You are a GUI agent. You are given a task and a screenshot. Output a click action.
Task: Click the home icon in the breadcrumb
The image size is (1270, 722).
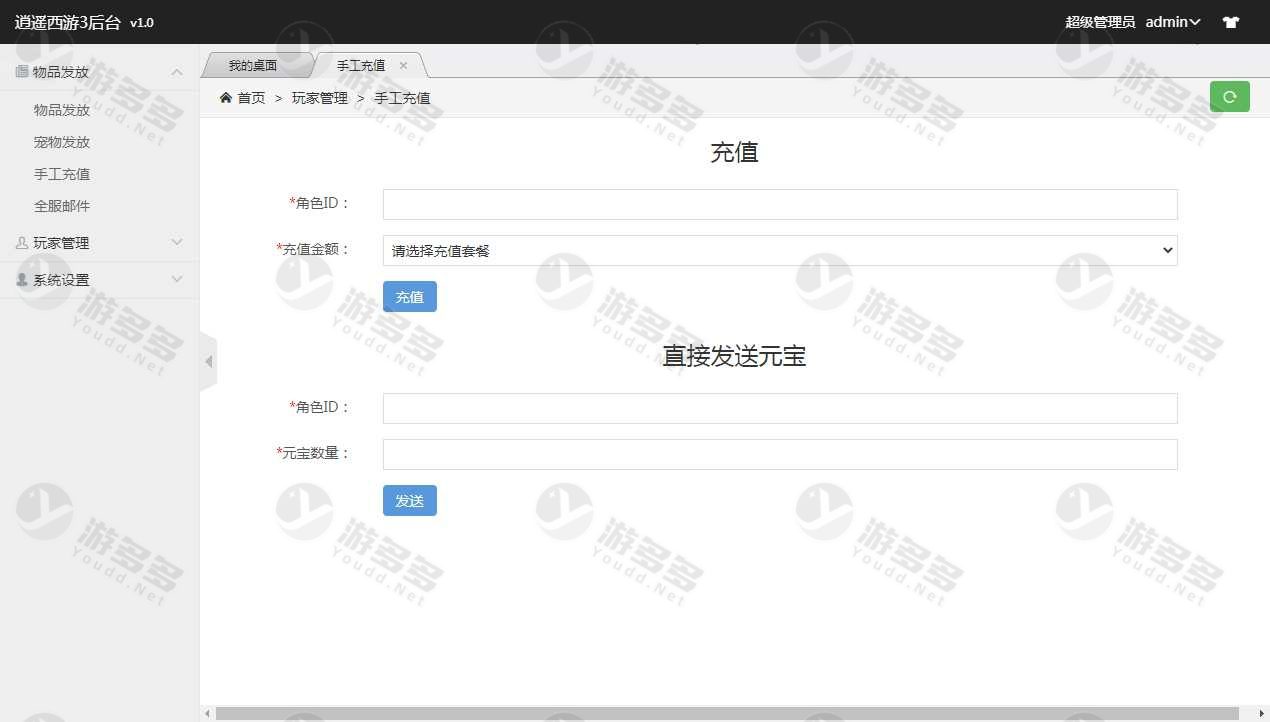[226, 98]
